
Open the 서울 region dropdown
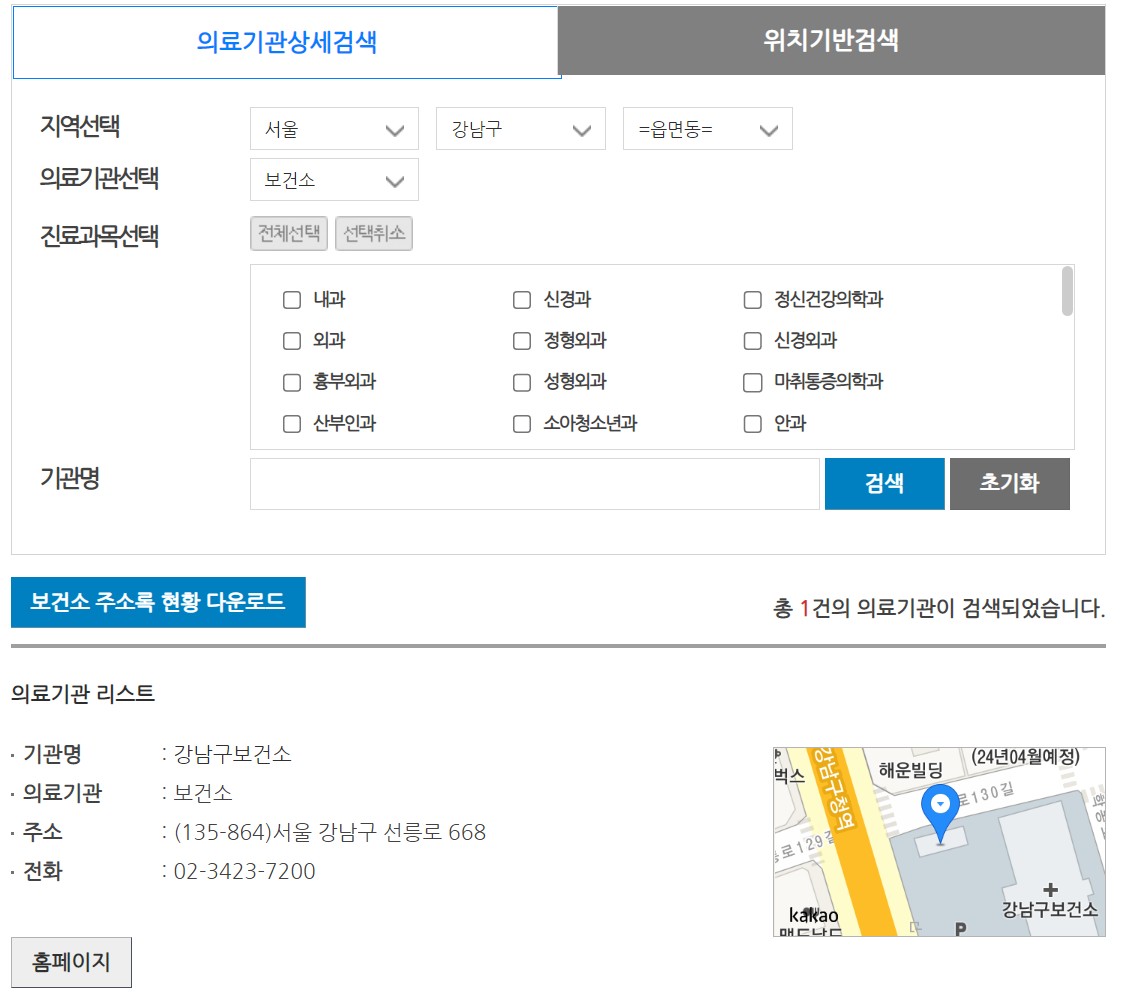334,128
